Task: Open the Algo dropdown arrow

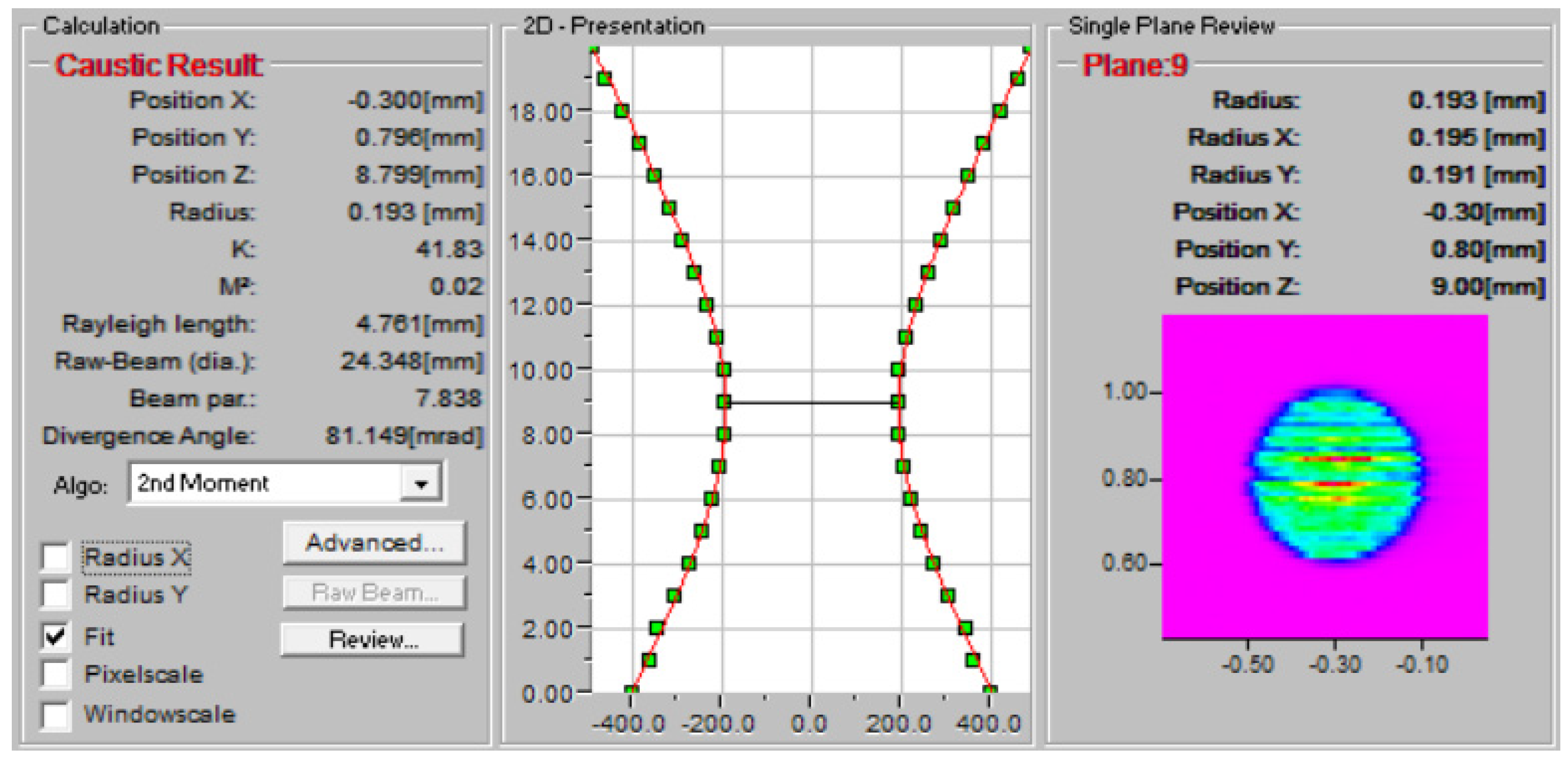Action: [421, 484]
